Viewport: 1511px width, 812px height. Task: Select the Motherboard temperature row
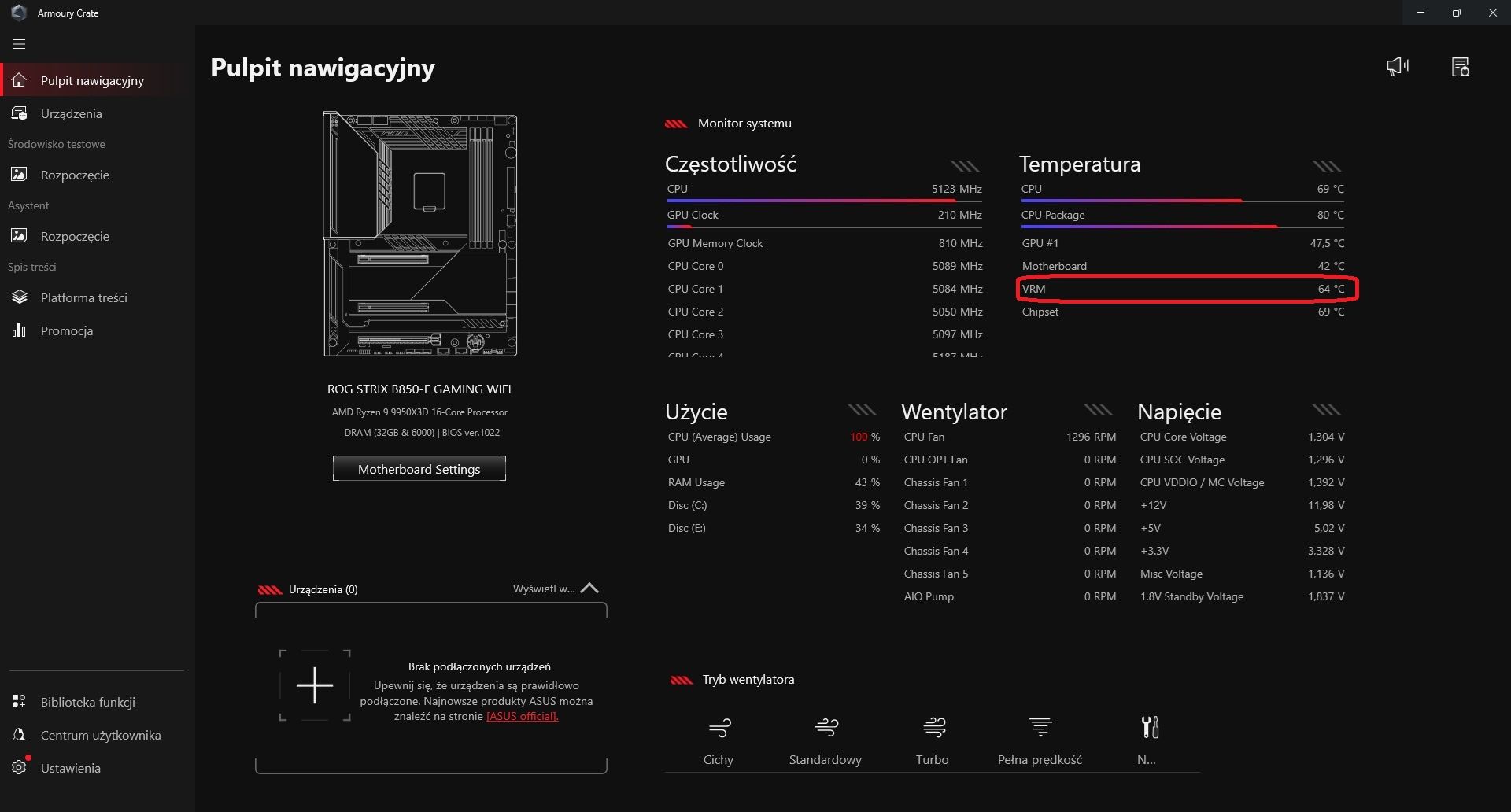(1183, 266)
